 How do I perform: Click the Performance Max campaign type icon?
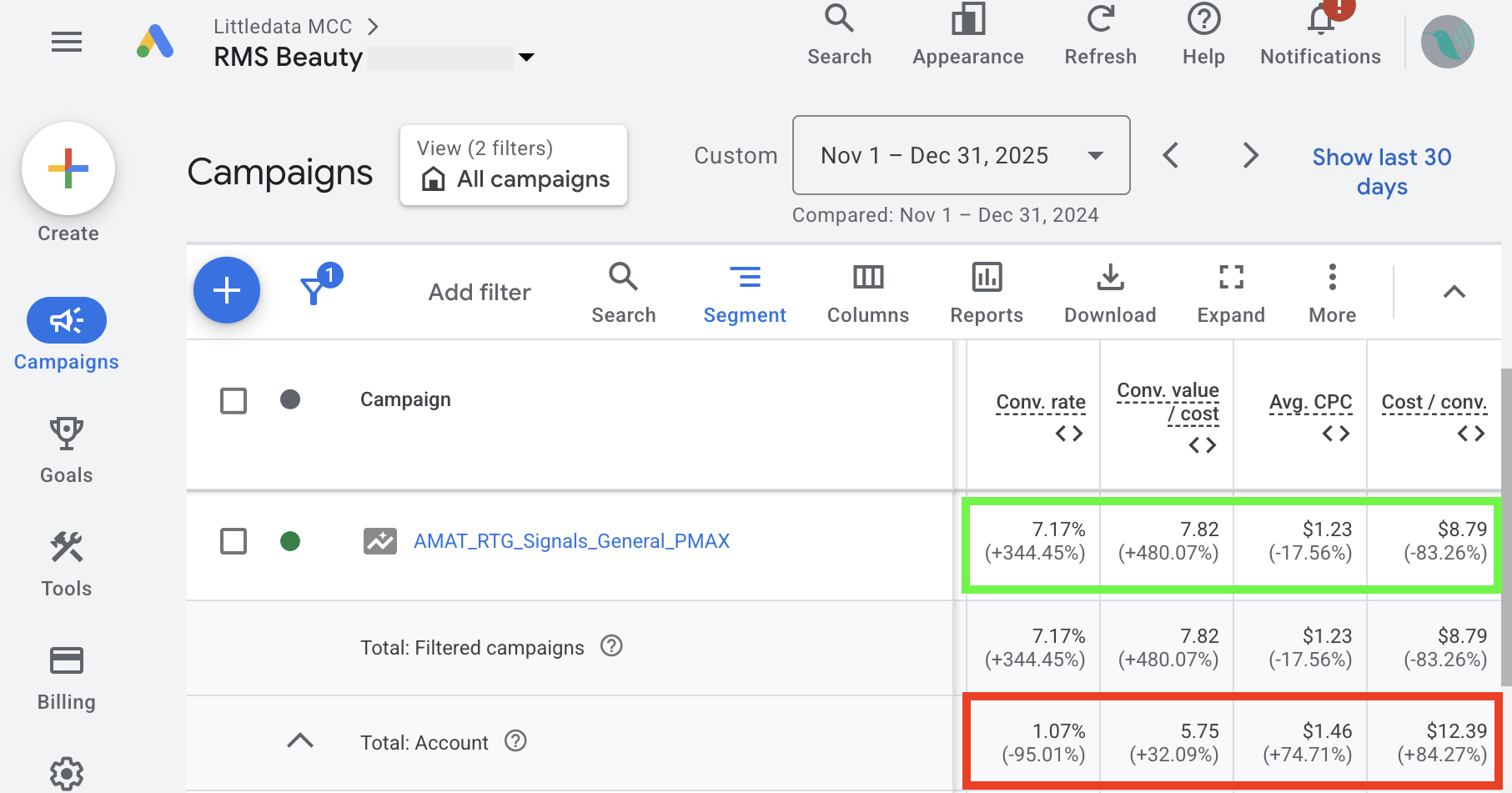pos(380,541)
